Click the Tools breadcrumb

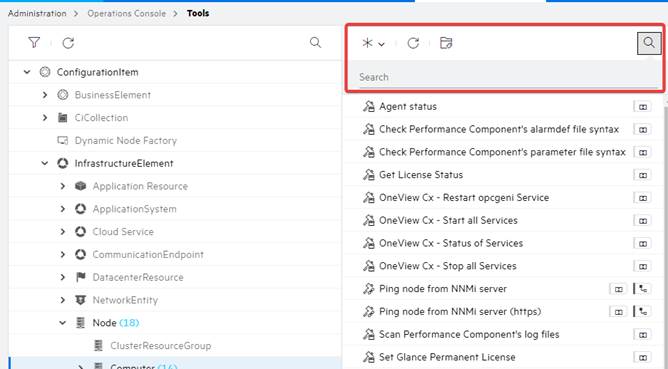(x=198, y=13)
